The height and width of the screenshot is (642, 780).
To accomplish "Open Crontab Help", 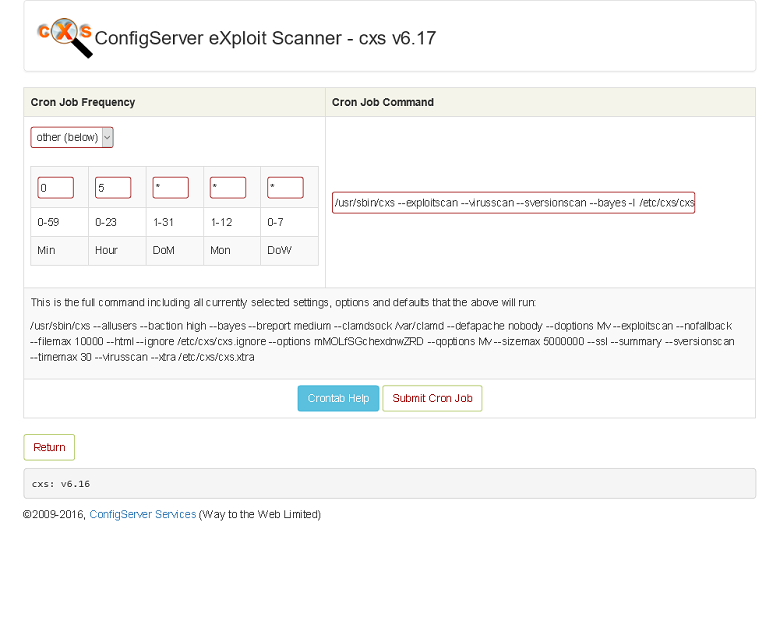I will pos(338,398).
